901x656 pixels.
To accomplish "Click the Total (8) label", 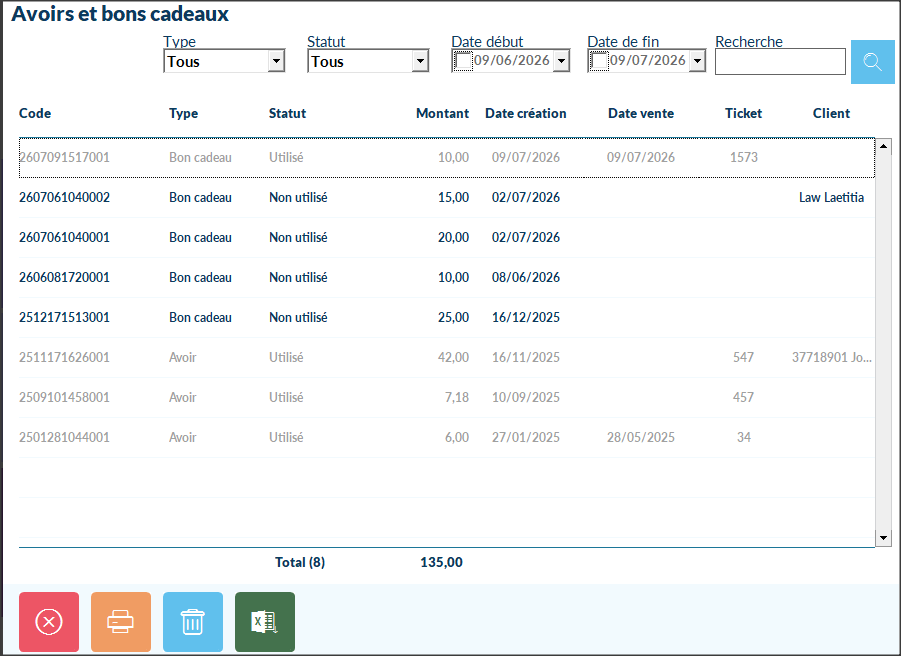I will pos(300,562).
